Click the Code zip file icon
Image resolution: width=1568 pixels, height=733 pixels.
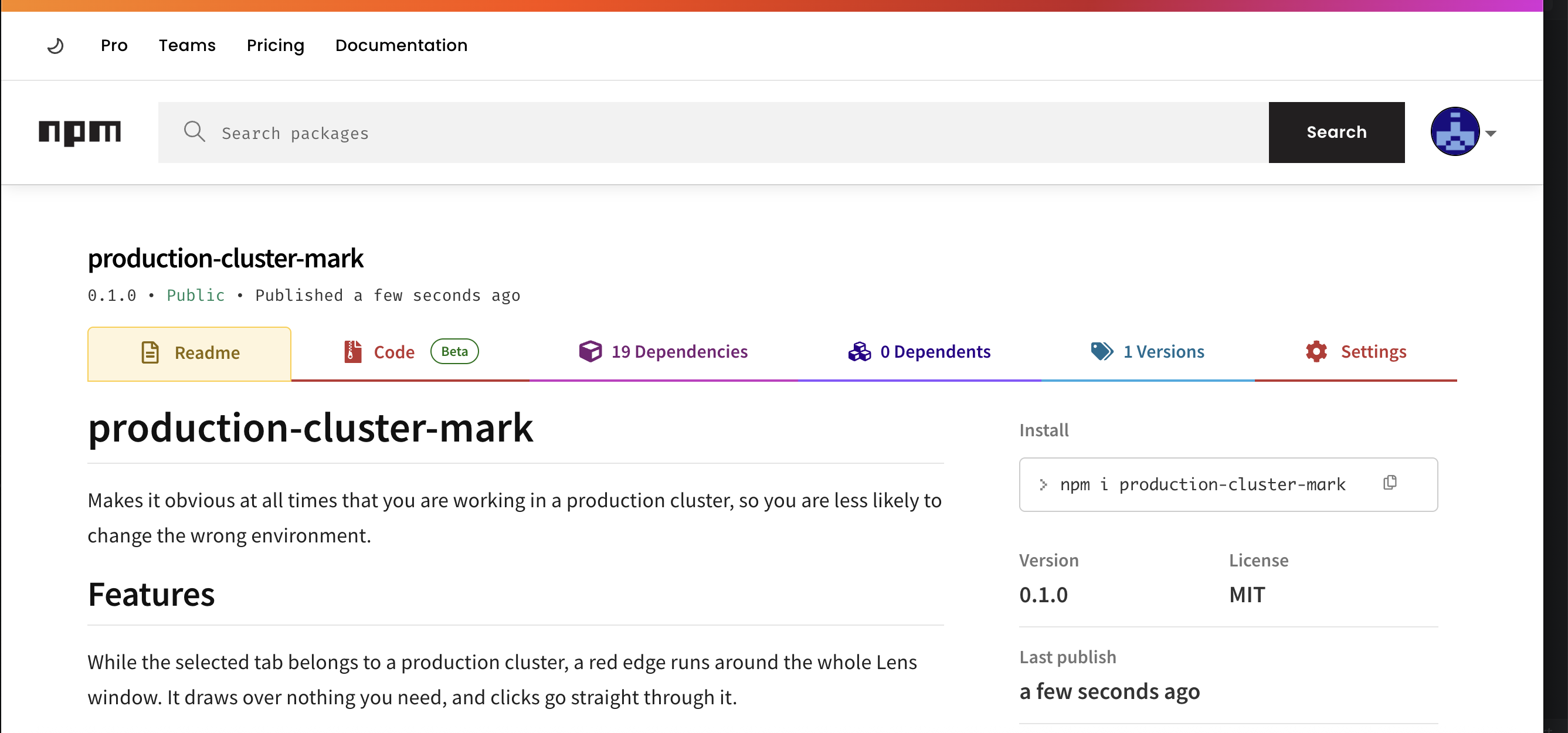tap(352, 352)
